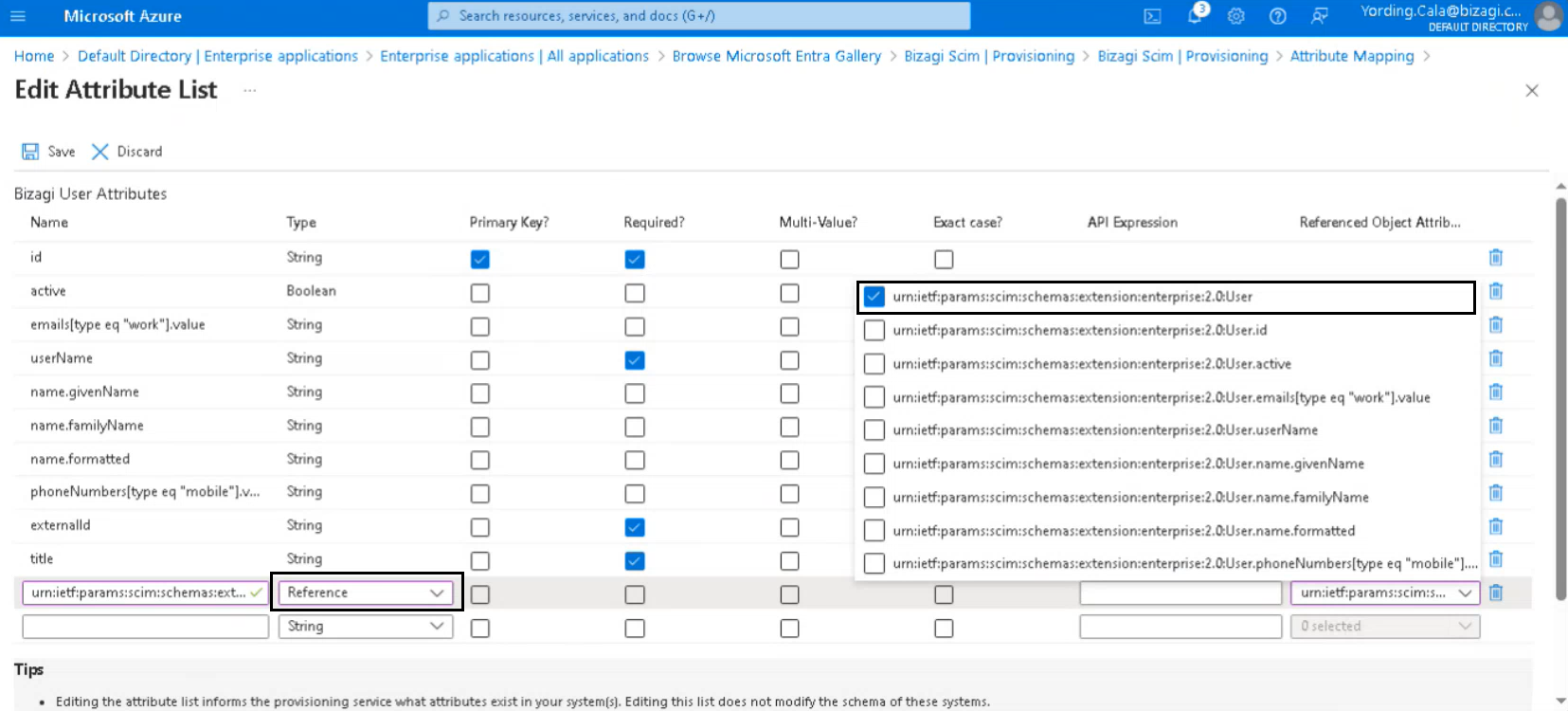The height and width of the screenshot is (711, 1568).
Task: Open the Reference type dropdown
Action: [x=366, y=592]
